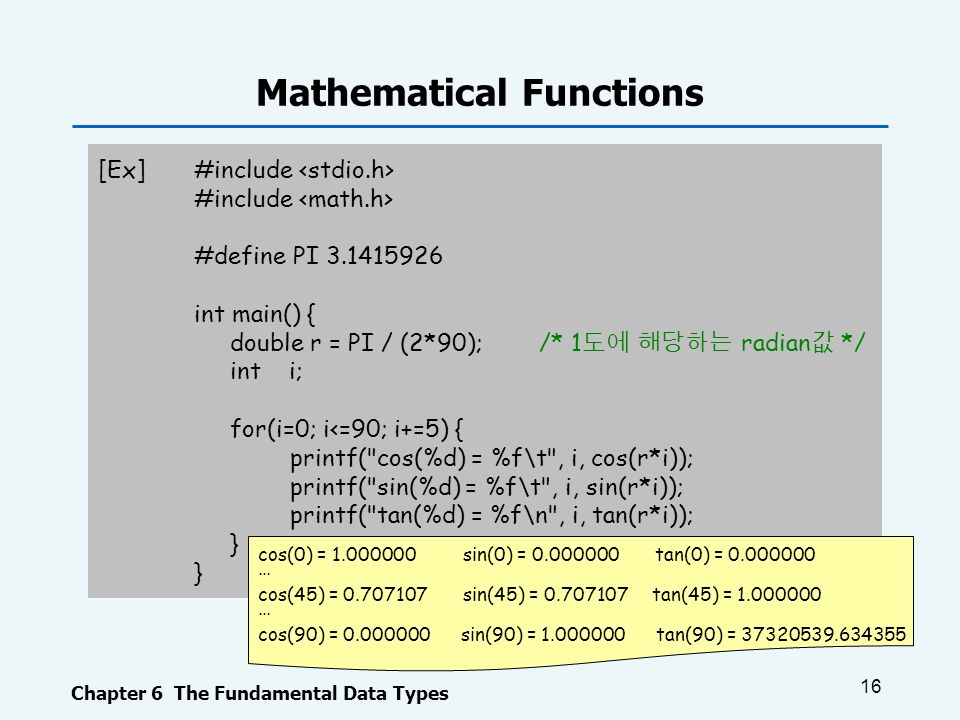
Task: Select the printf line with "tan(%d)"
Action: 492,515
